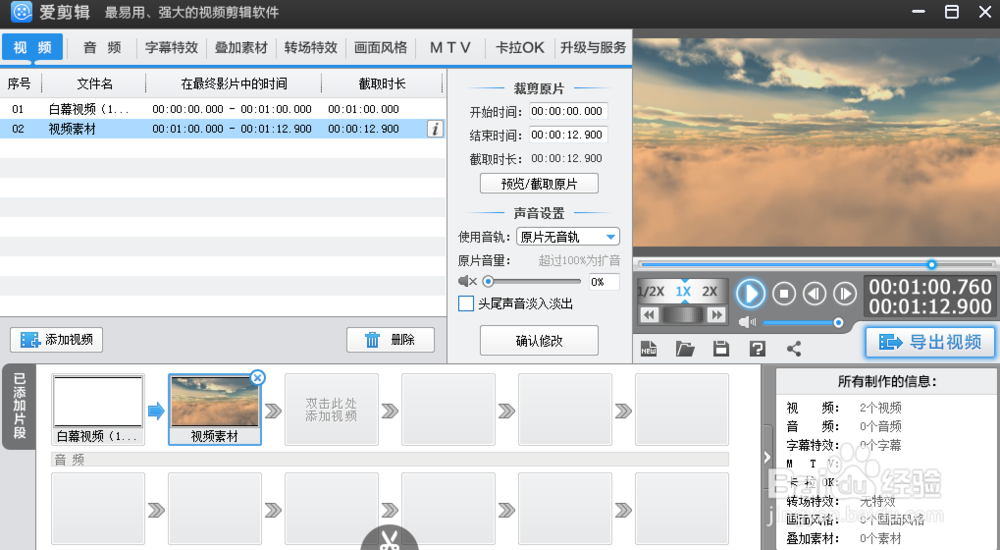Switch to the 视频 tab
Viewport: 1000px width, 550px height.
[x=33, y=47]
